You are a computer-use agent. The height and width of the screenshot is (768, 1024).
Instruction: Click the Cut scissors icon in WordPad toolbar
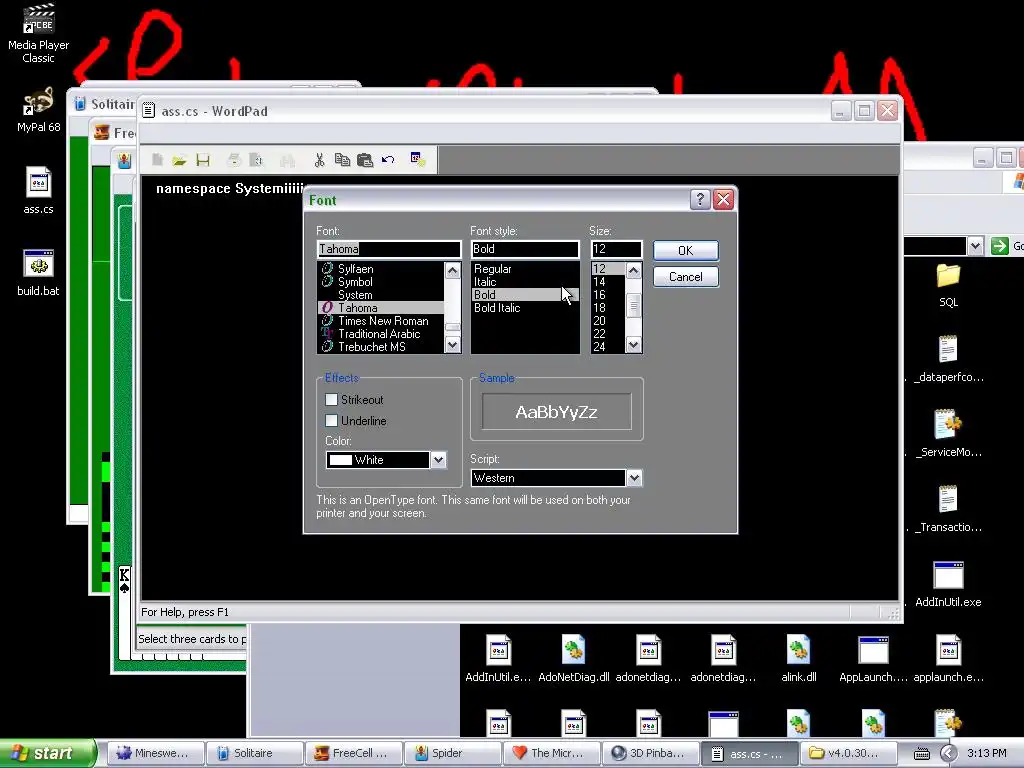[319, 160]
